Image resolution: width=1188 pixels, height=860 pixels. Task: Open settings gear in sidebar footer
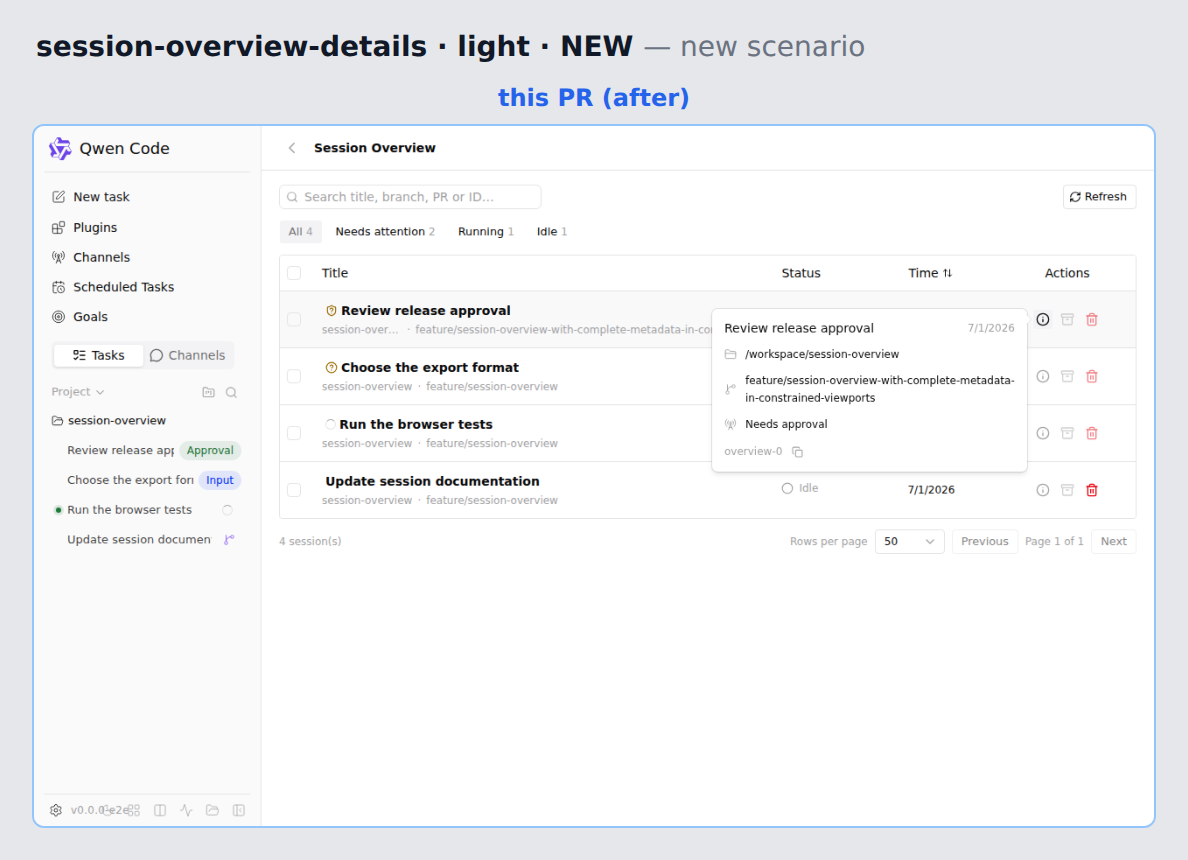56,810
